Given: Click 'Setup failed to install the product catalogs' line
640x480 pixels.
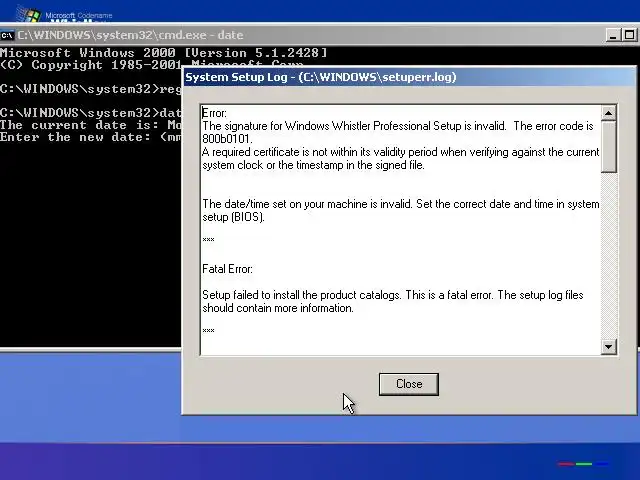Looking at the screenshot, I should click(393, 295).
